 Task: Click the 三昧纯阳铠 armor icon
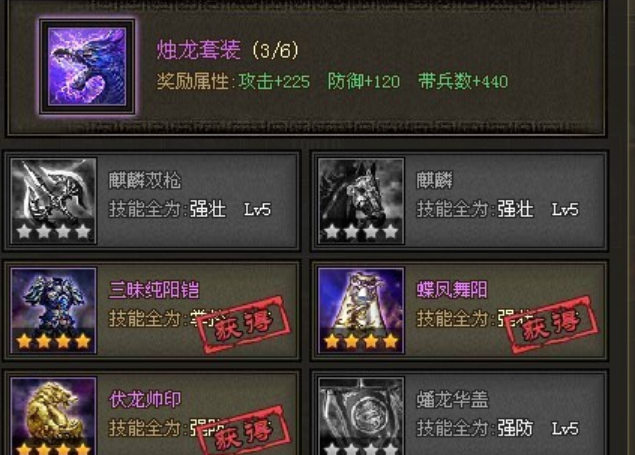[54, 310]
